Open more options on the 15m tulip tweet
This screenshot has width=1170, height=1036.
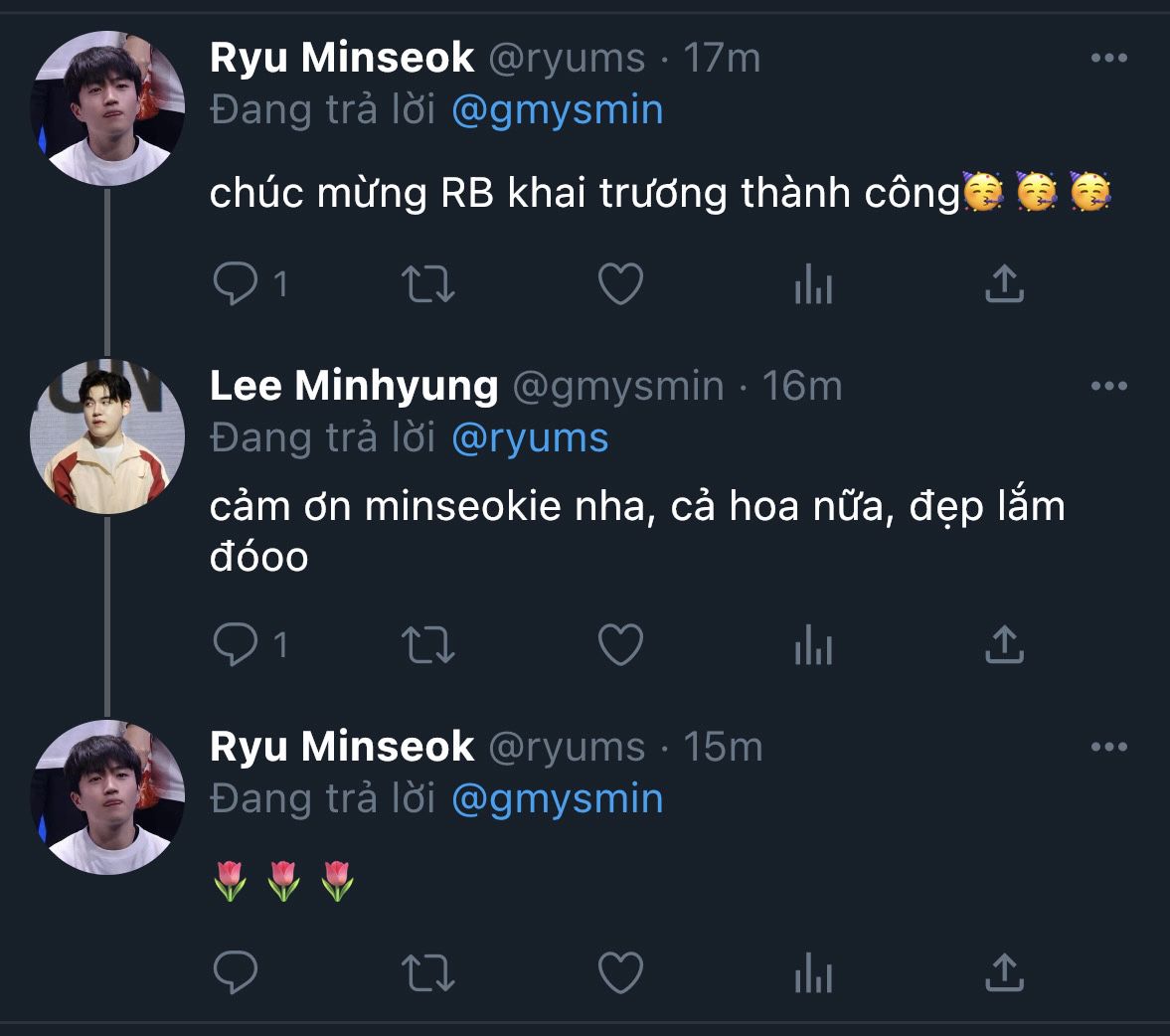[1108, 747]
